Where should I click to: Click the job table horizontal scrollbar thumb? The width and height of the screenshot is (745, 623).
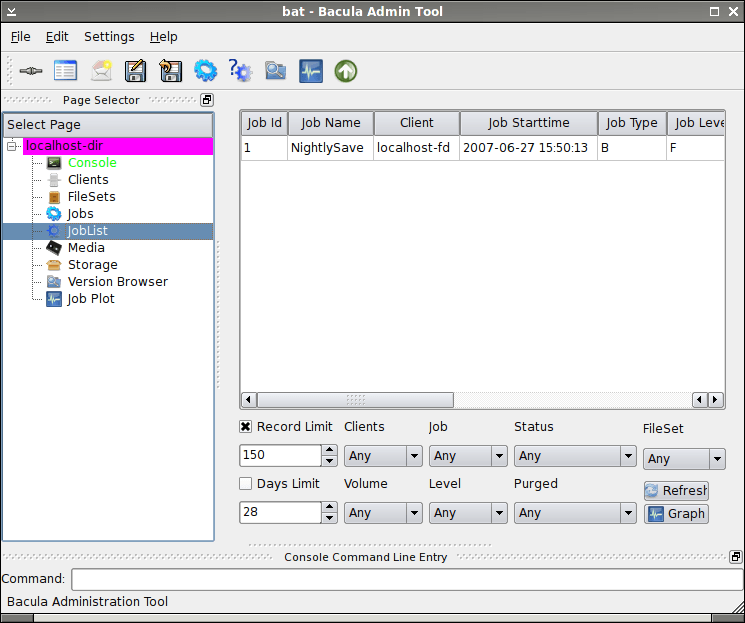pyautogui.click(x=355, y=400)
